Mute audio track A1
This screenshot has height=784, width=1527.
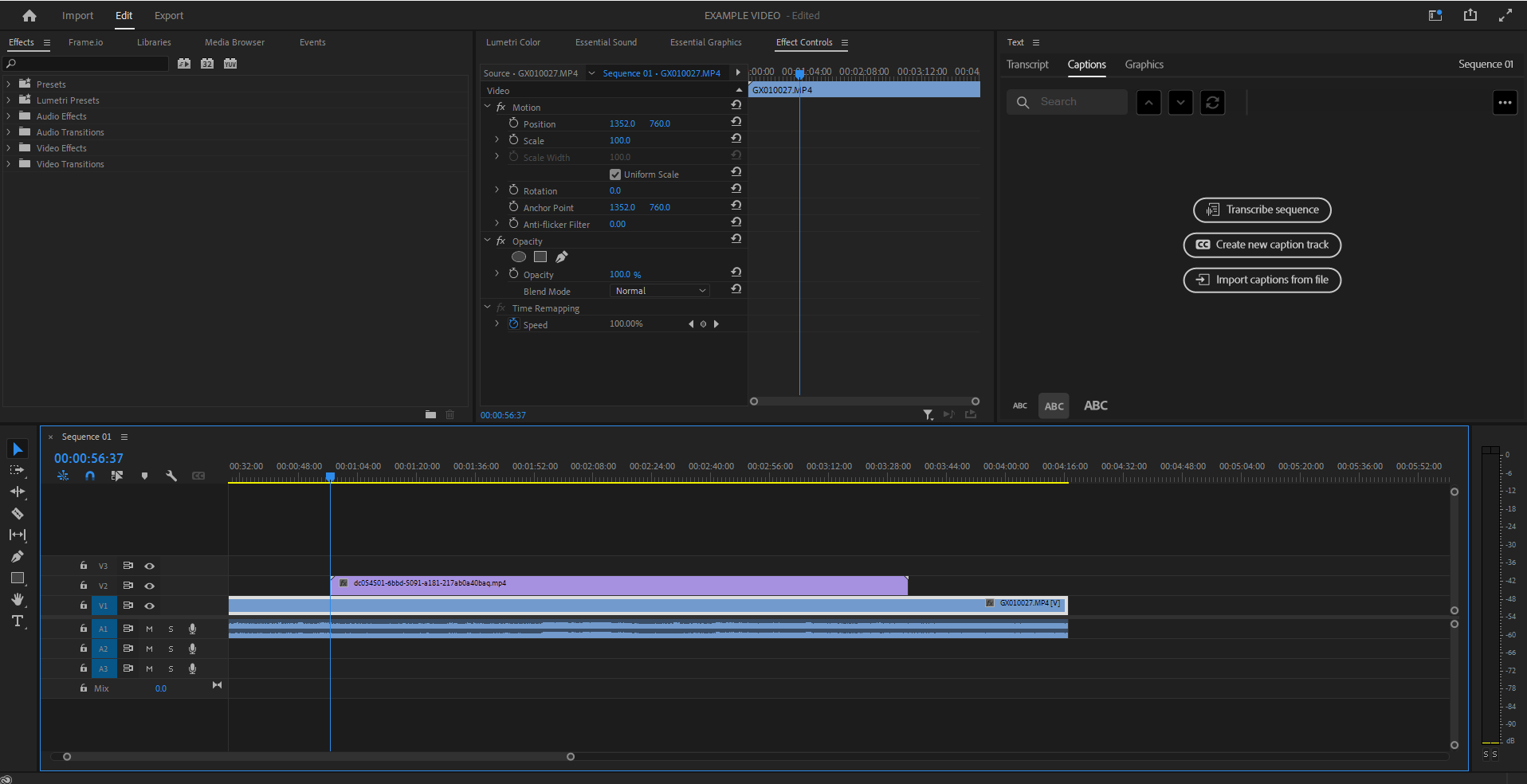149,629
